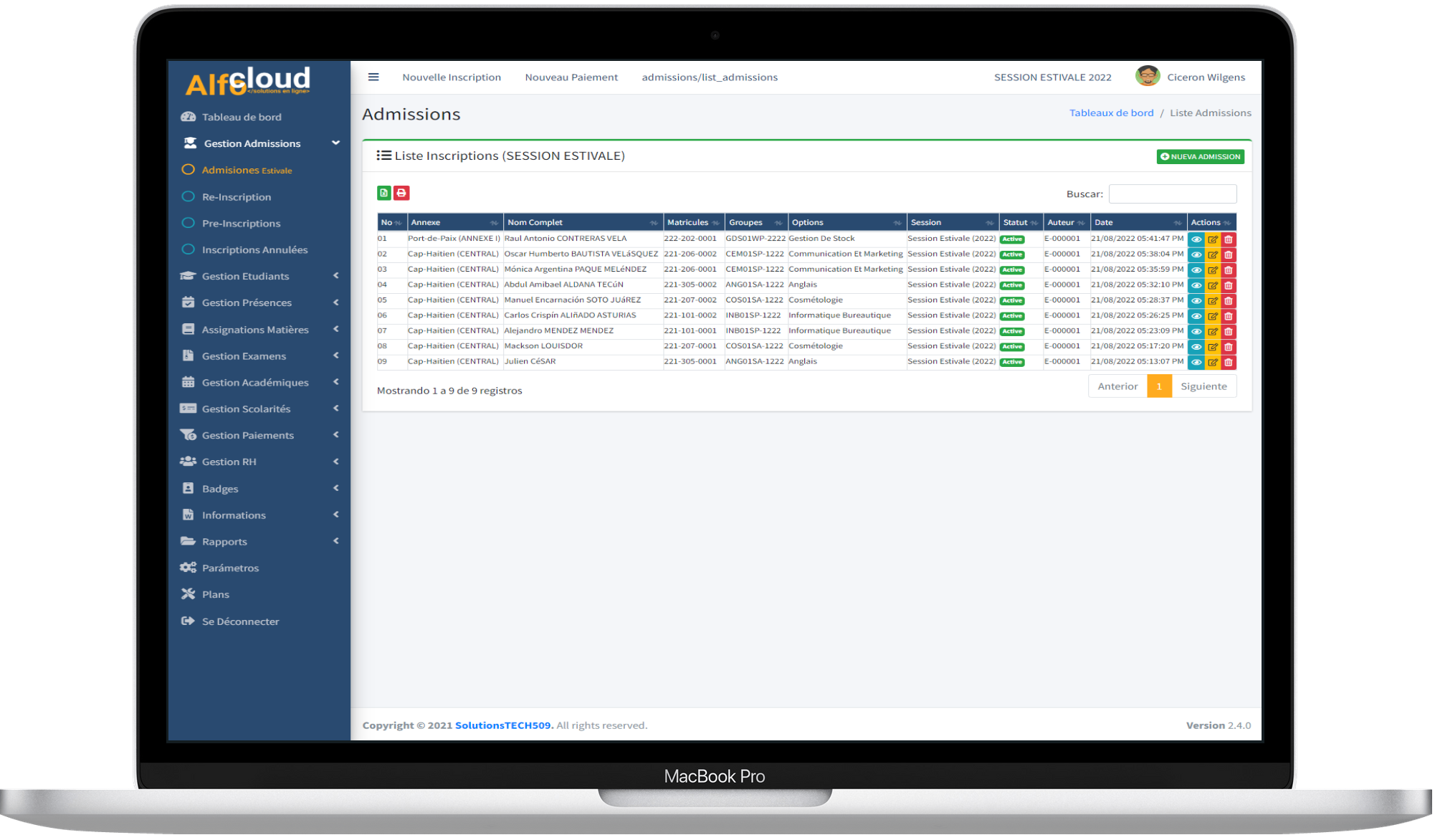Collapse the Gestion Admissions menu
This screenshot has width=1435, height=840.
tap(252, 143)
